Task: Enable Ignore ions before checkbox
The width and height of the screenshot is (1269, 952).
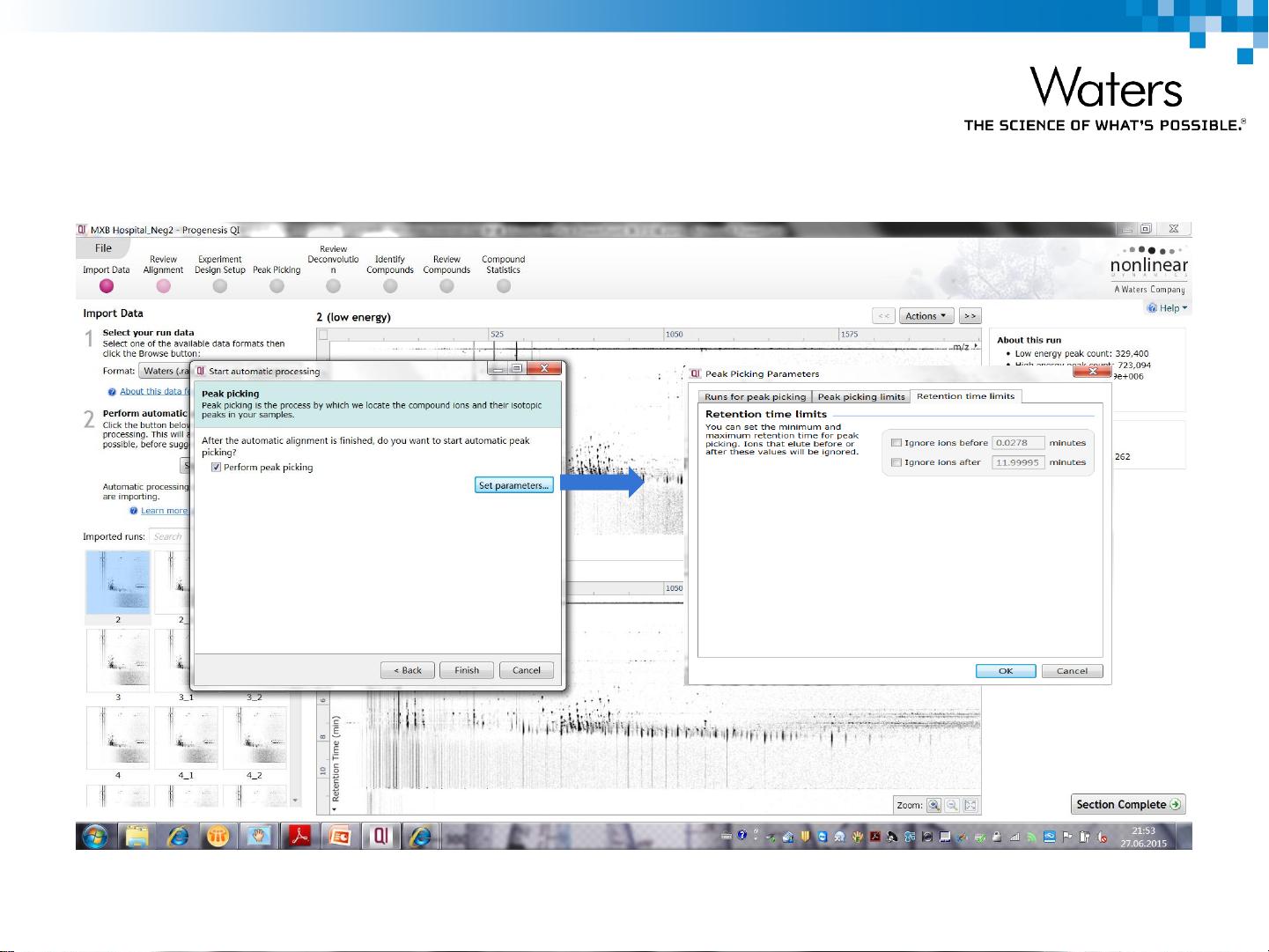Action: pyautogui.click(x=896, y=443)
